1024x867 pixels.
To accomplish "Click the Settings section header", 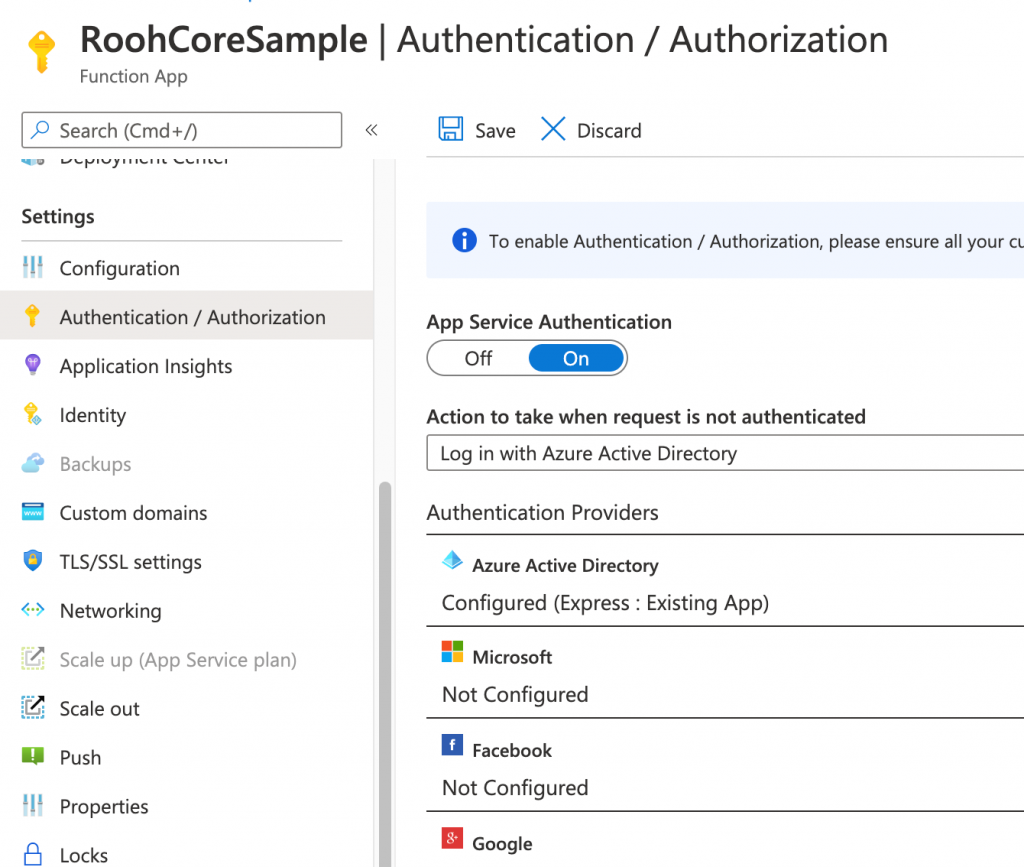I will (x=58, y=216).
